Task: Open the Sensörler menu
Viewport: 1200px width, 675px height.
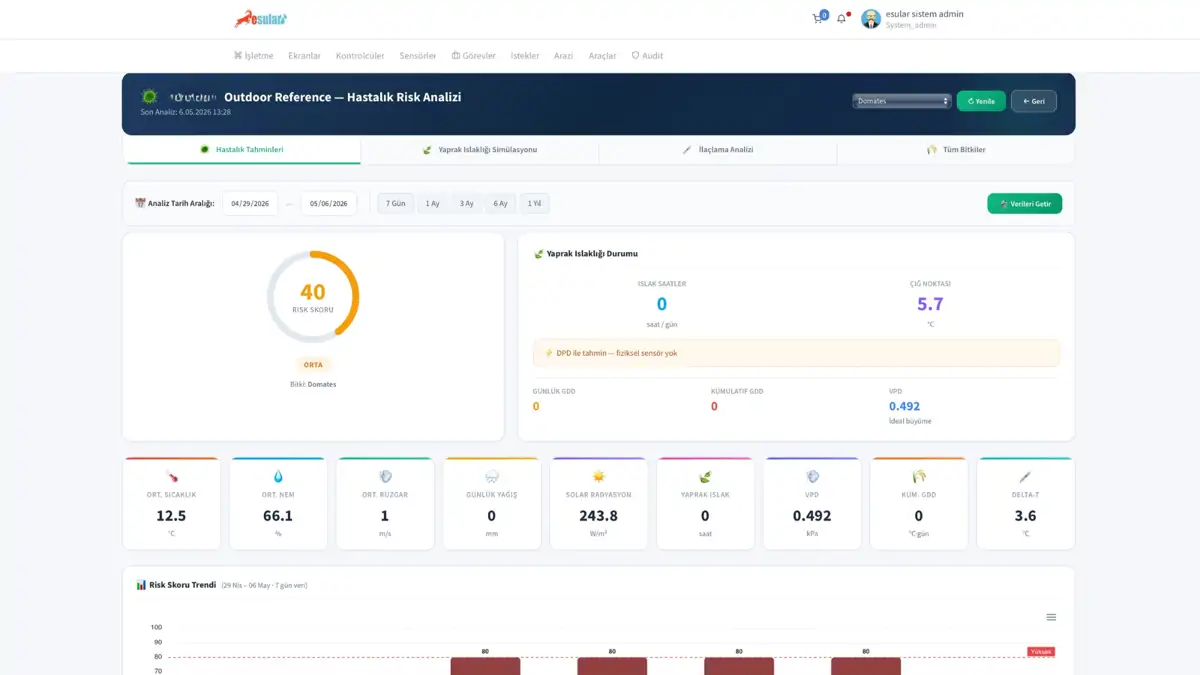Action: (417, 56)
